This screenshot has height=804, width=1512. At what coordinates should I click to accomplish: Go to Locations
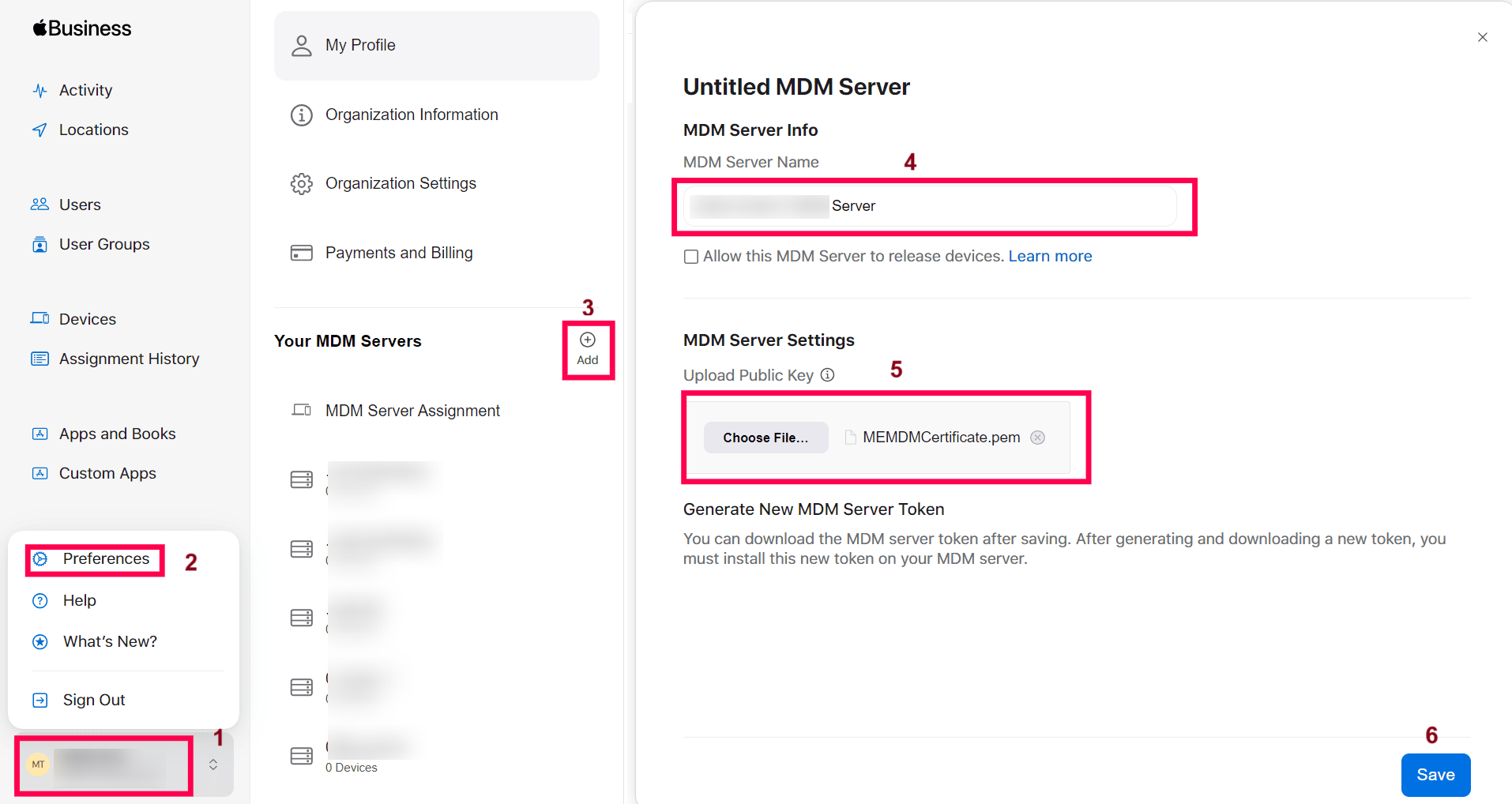[x=93, y=130]
